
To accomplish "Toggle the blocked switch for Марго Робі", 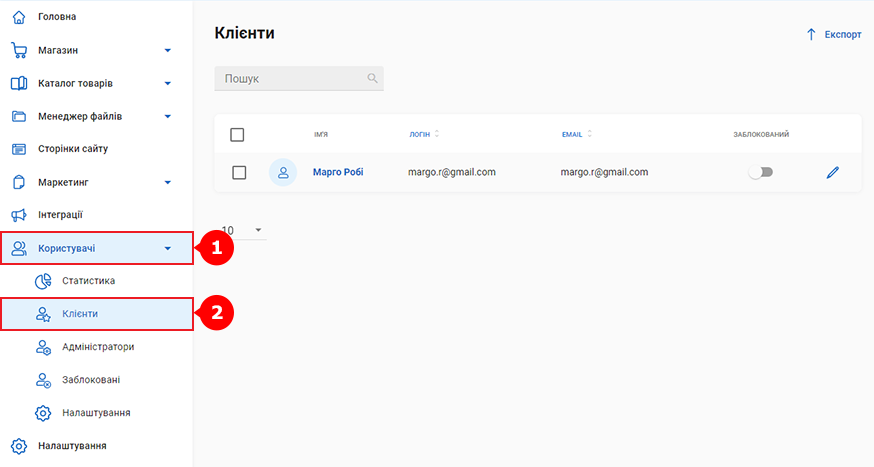I will [x=761, y=172].
